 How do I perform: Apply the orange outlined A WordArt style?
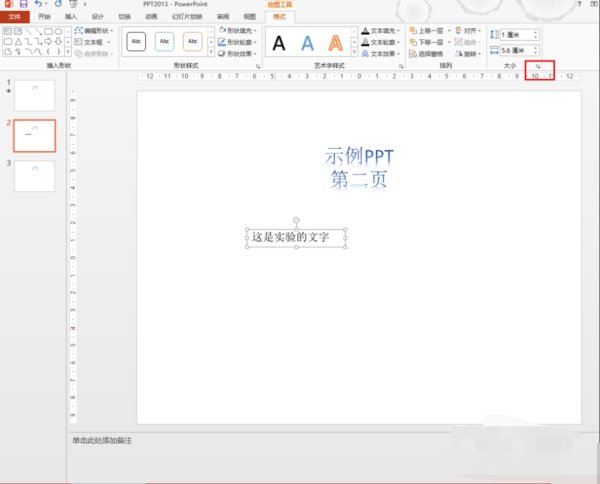[x=336, y=43]
